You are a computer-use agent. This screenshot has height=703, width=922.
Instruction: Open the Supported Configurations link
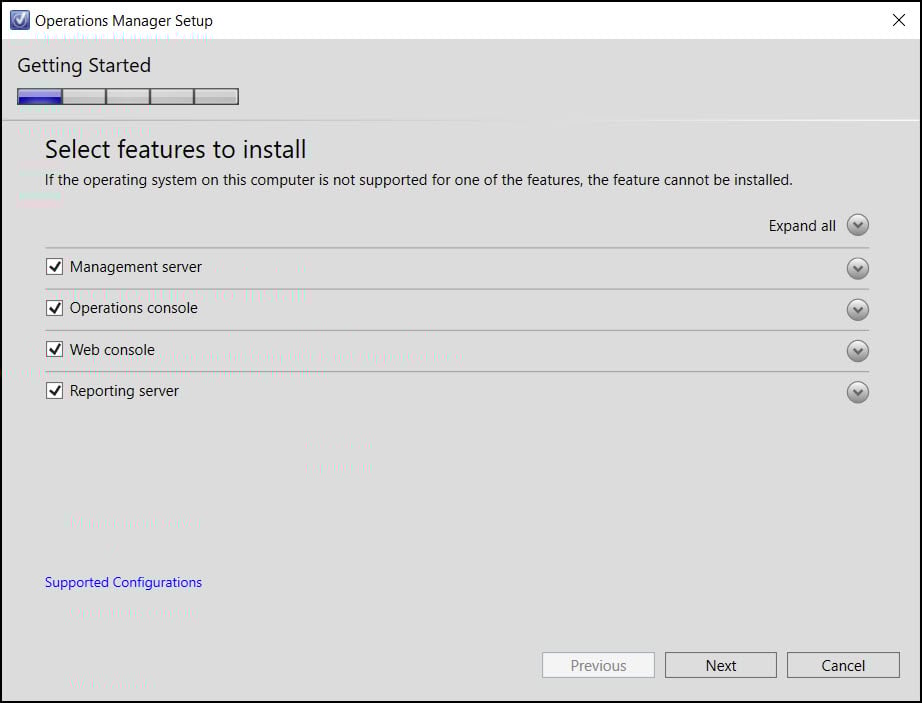(x=123, y=582)
